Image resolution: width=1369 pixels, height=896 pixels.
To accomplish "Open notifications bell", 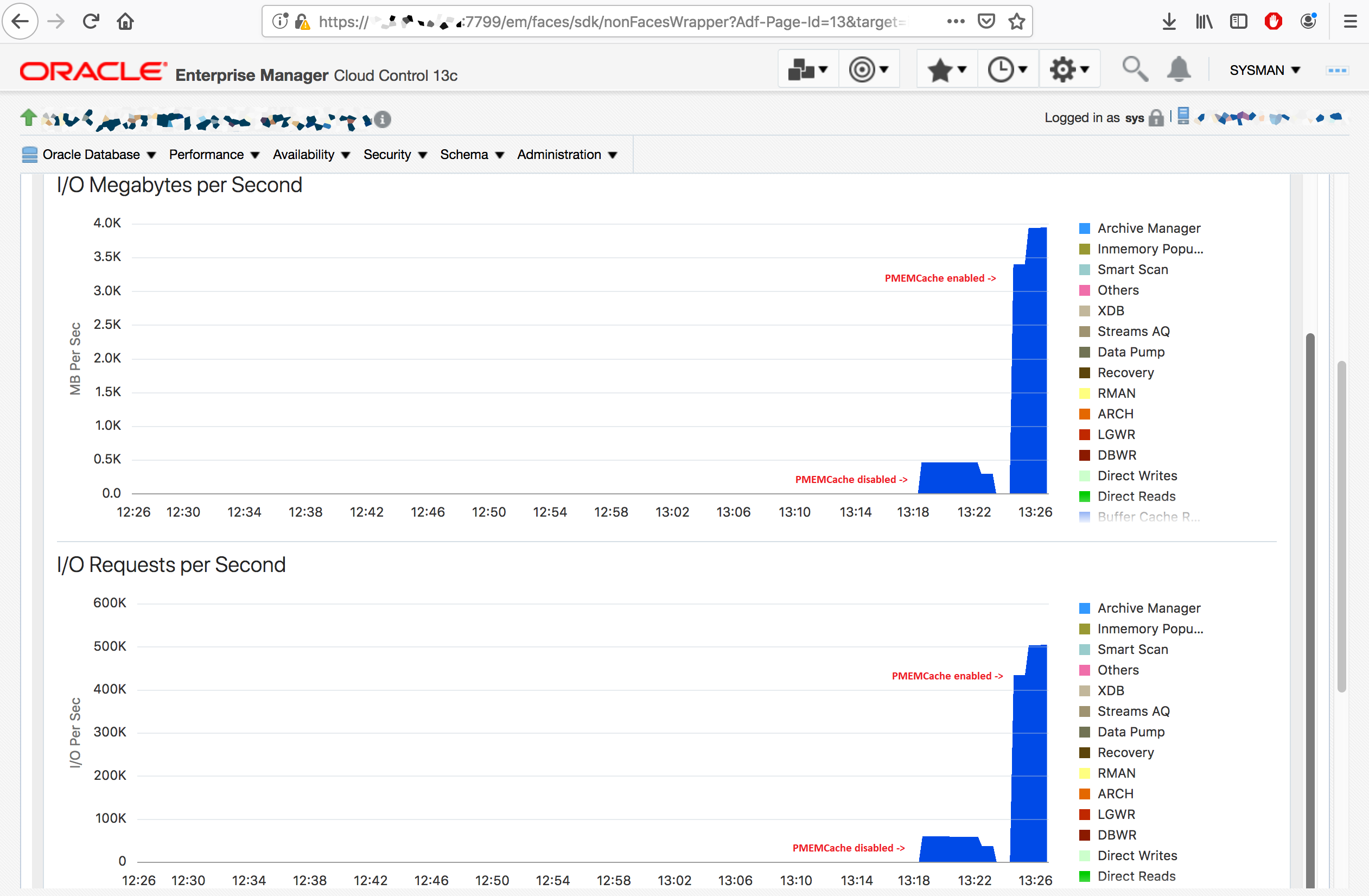I will [x=1179, y=69].
